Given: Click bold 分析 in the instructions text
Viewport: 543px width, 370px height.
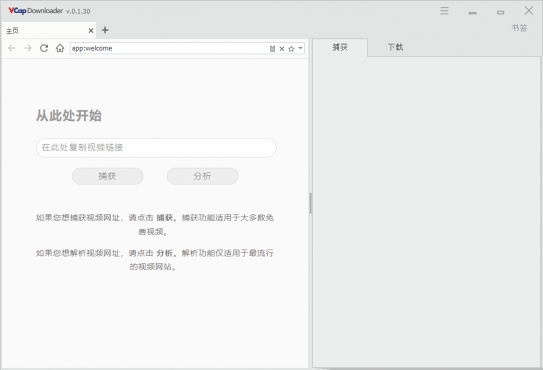Looking at the screenshot, I should (x=164, y=253).
